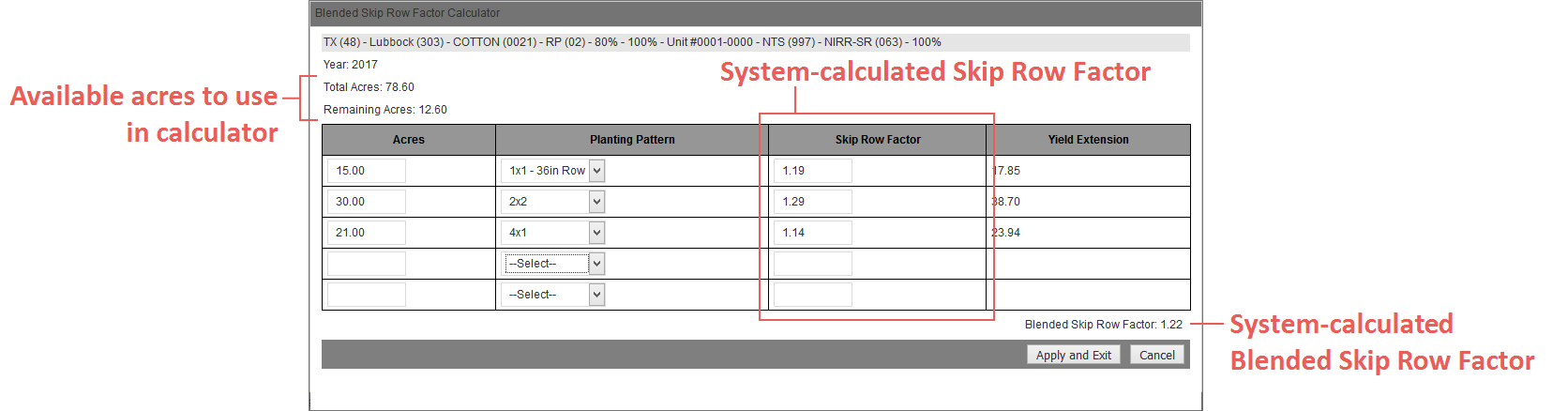Screen dimensions: 1568x411
Task: Click the Acres column header
Action: tap(409, 140)
